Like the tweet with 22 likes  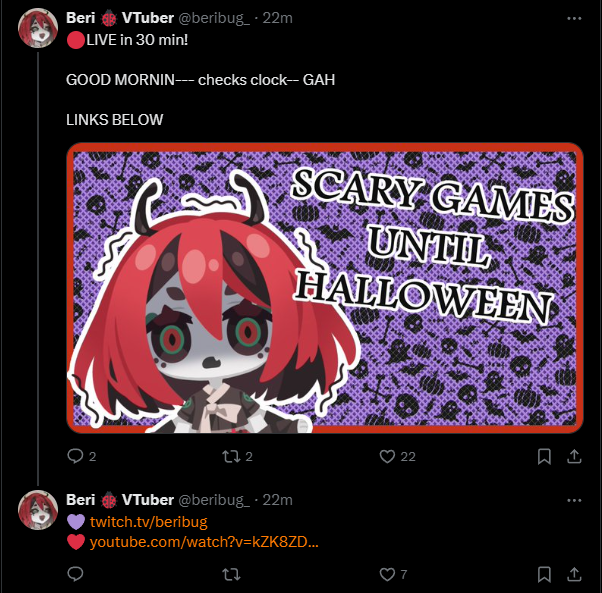click(x=387, y=456)
